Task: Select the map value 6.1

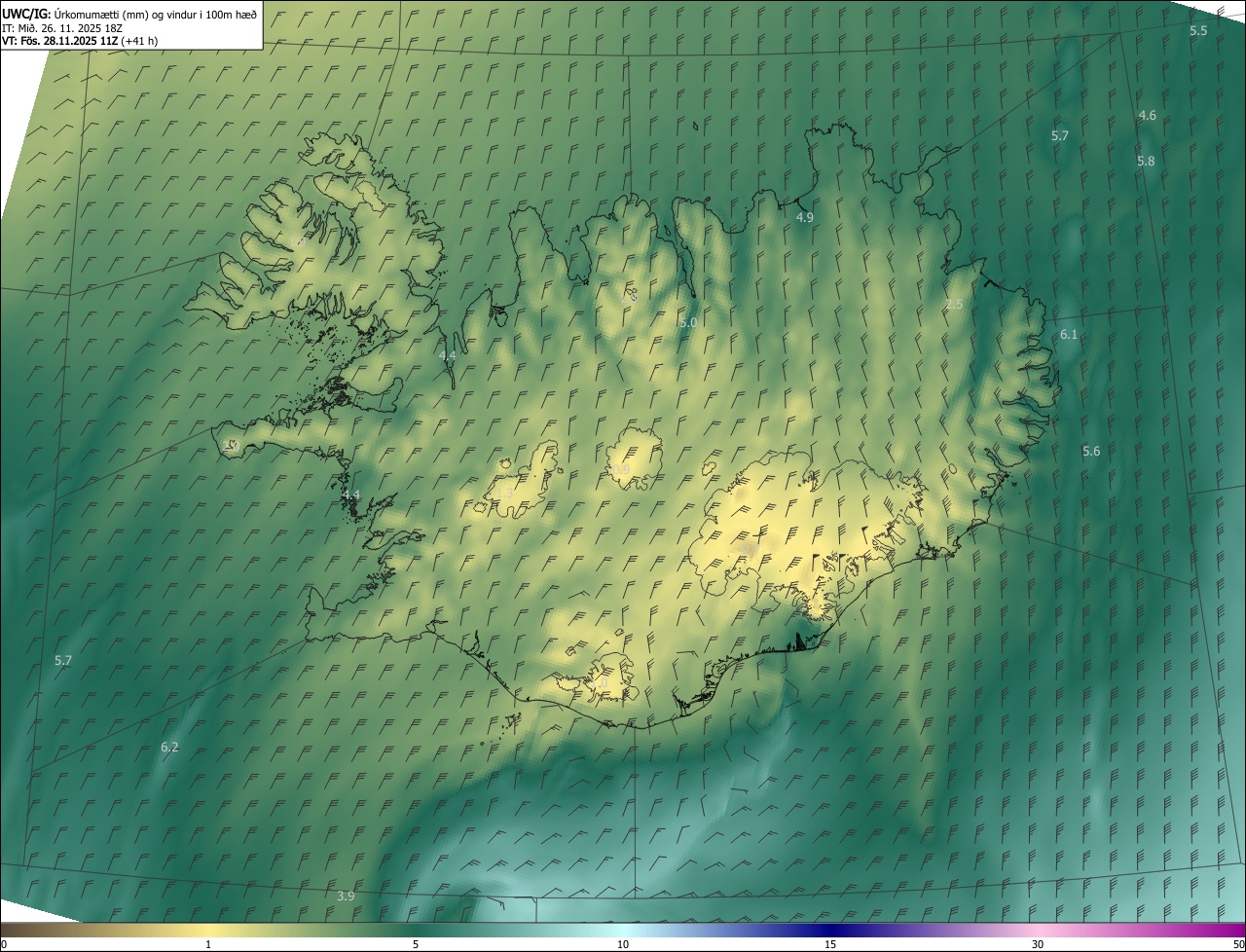Action: point(1069,335)
